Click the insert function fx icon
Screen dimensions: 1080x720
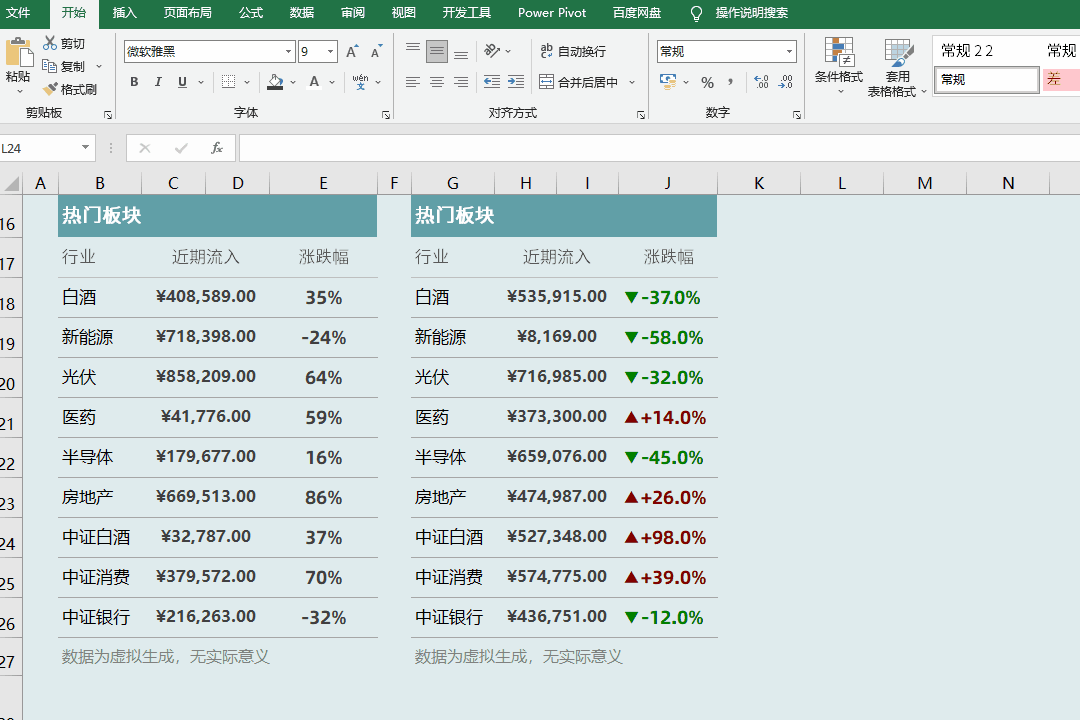click(x=216, y=148)
